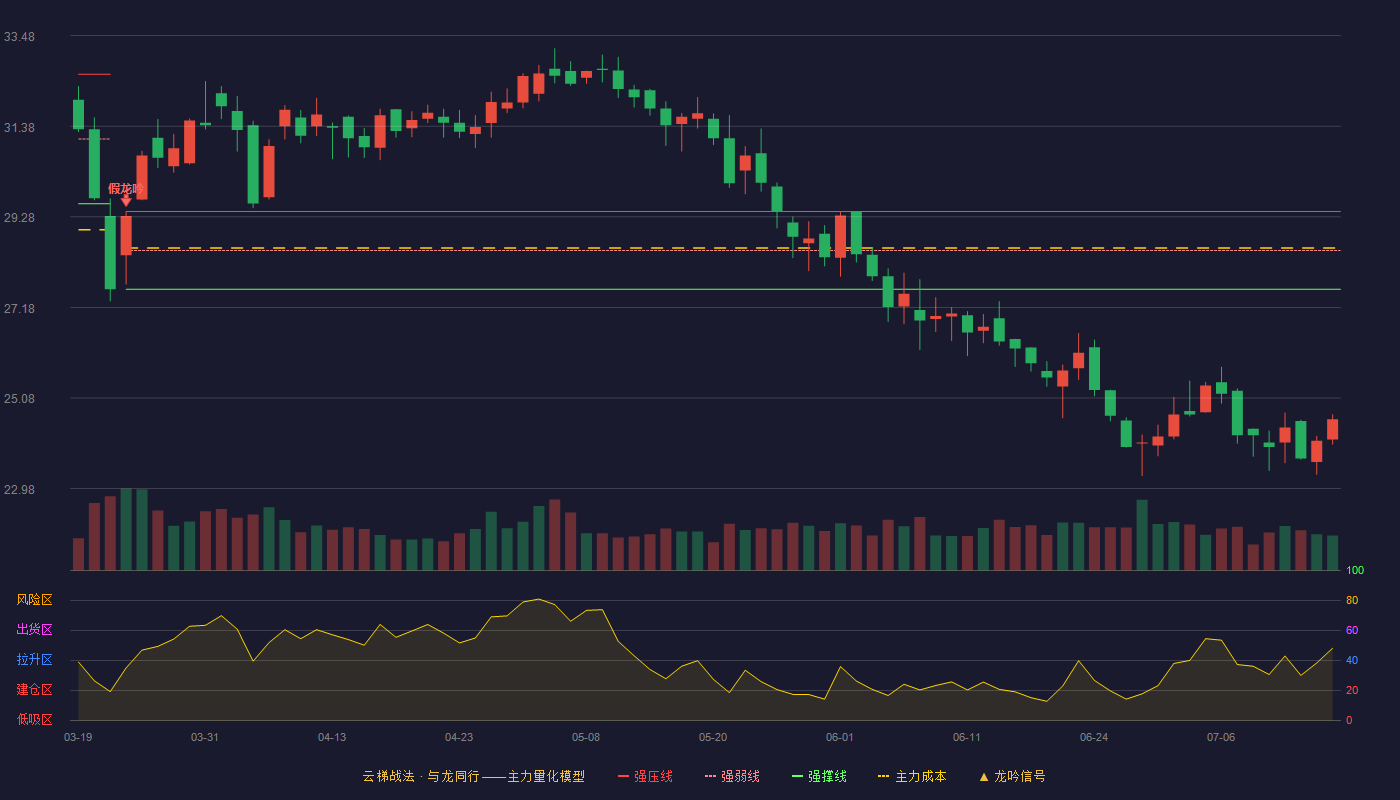1400x800 pixels.
Task: Click the 低吸区 zone label
Action: coord(34,720)
